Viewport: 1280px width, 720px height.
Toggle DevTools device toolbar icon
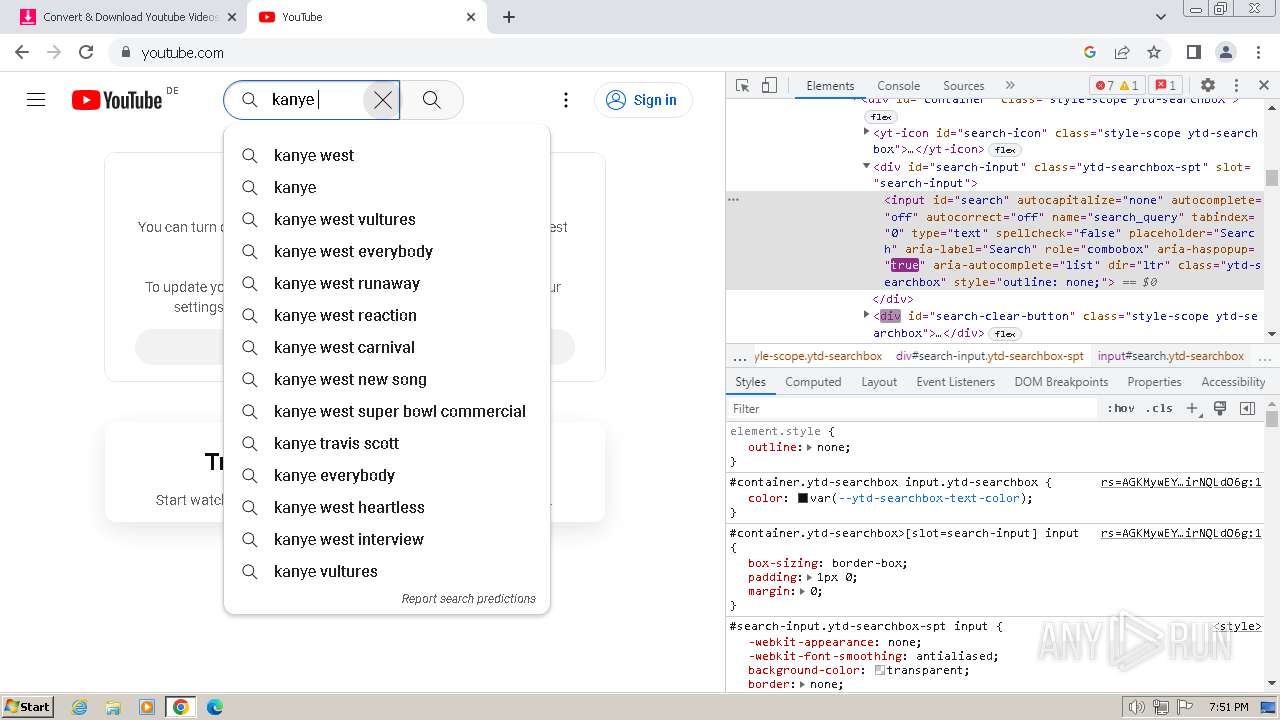point(769,86)
